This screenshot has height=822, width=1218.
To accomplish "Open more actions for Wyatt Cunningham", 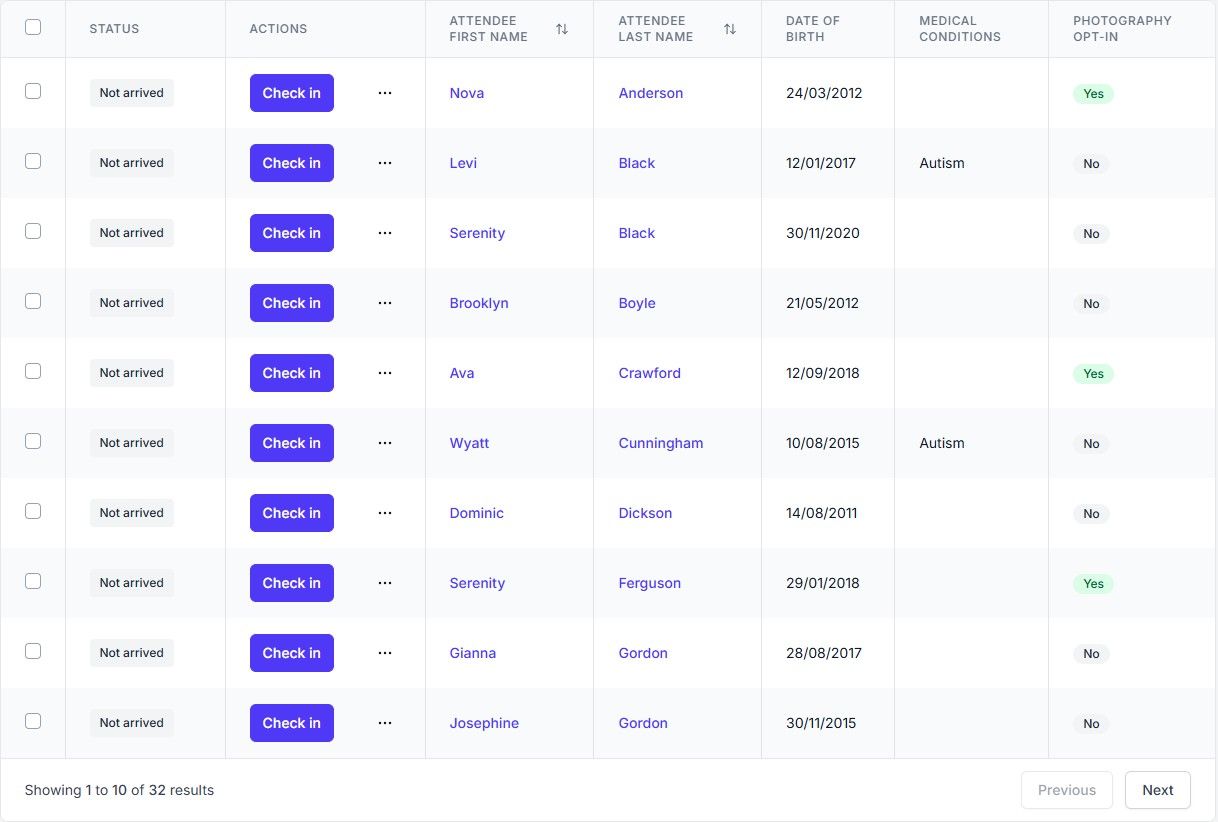I will (385, 443).
